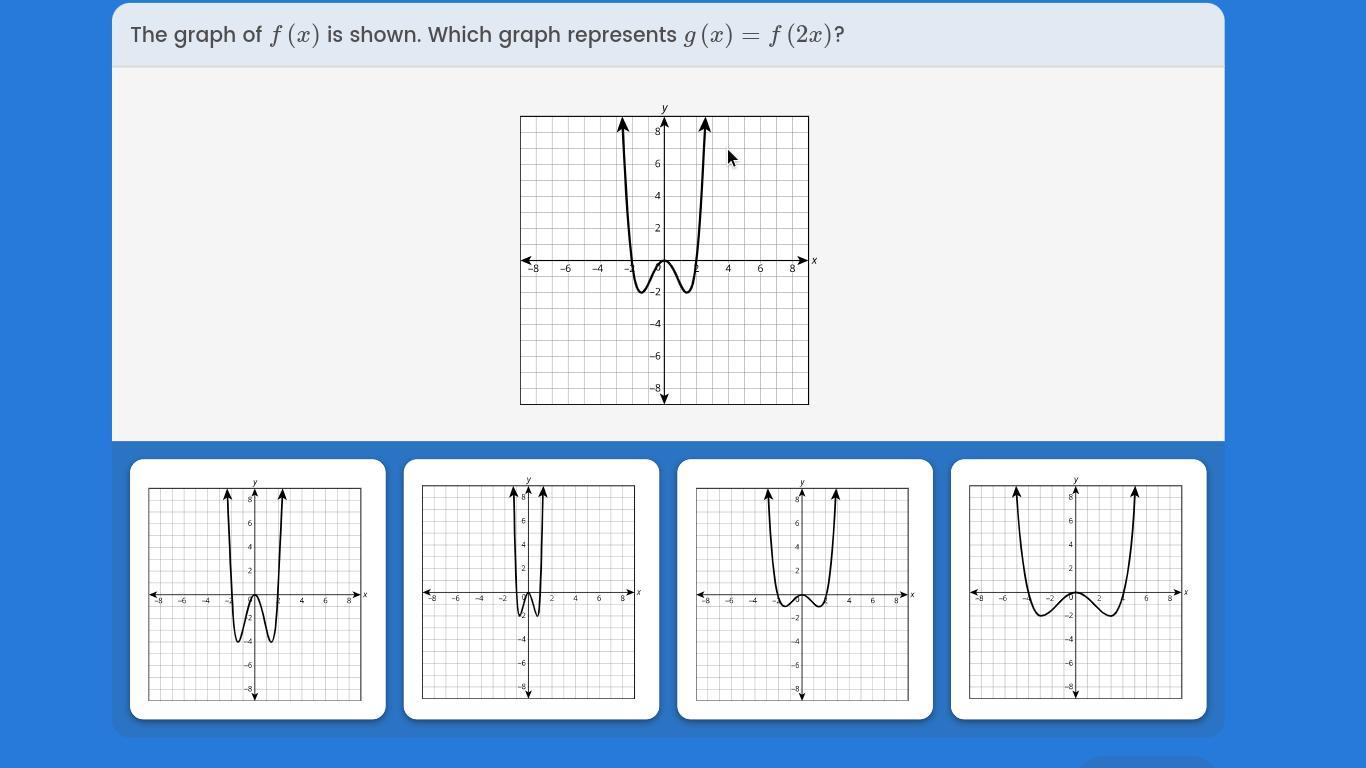Click the right arrowhead on the main graph's x-axis

click(802, 260)
